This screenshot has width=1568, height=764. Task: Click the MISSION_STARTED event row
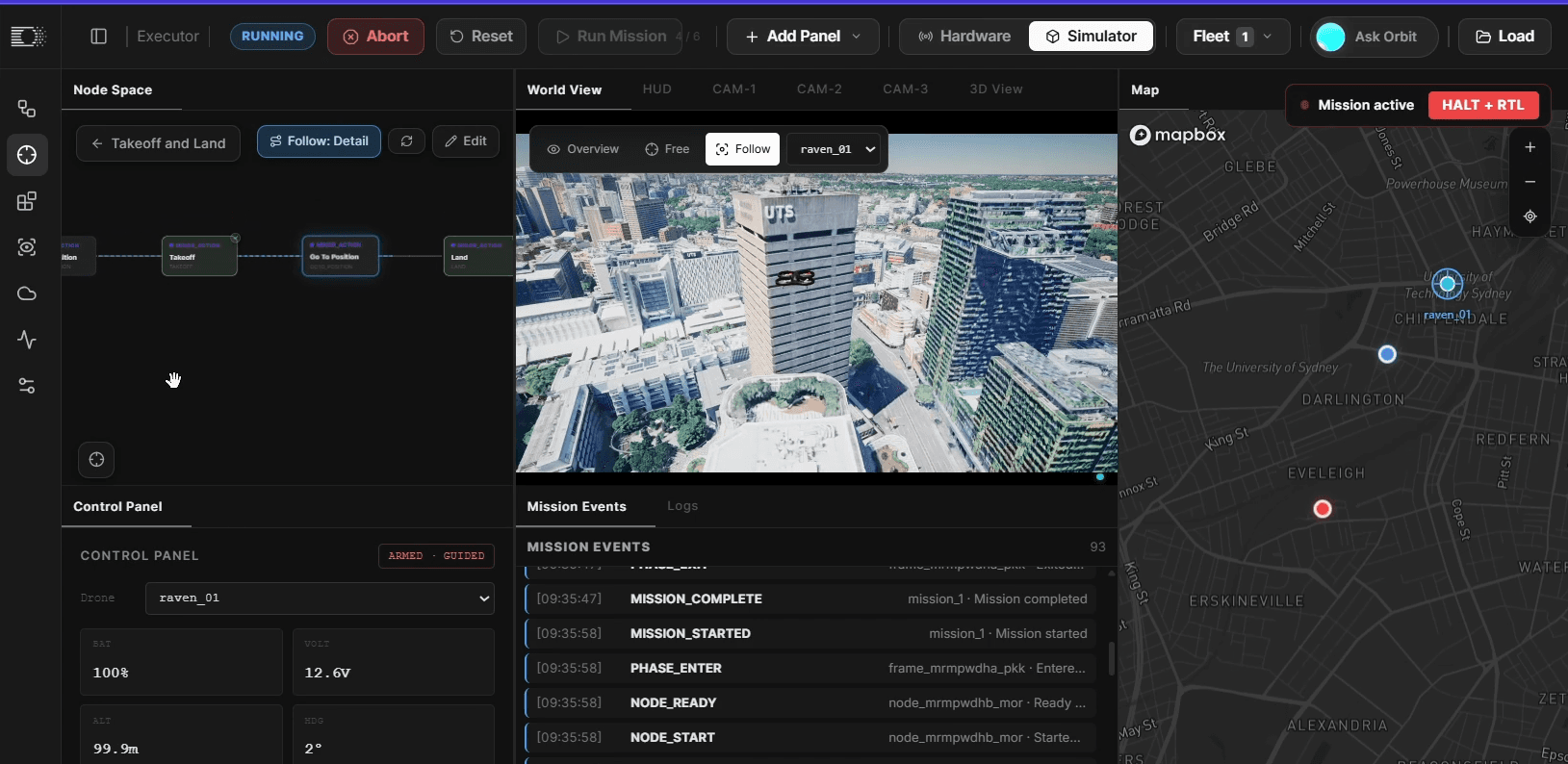810,633
